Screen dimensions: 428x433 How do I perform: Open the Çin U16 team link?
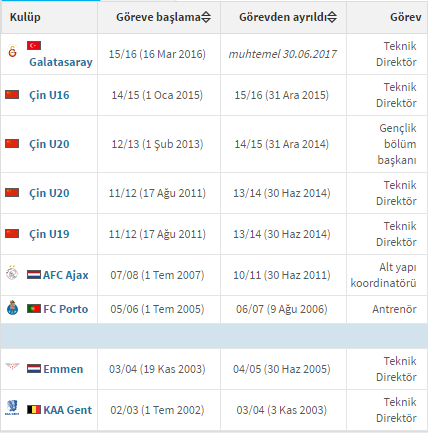(49, 95)
